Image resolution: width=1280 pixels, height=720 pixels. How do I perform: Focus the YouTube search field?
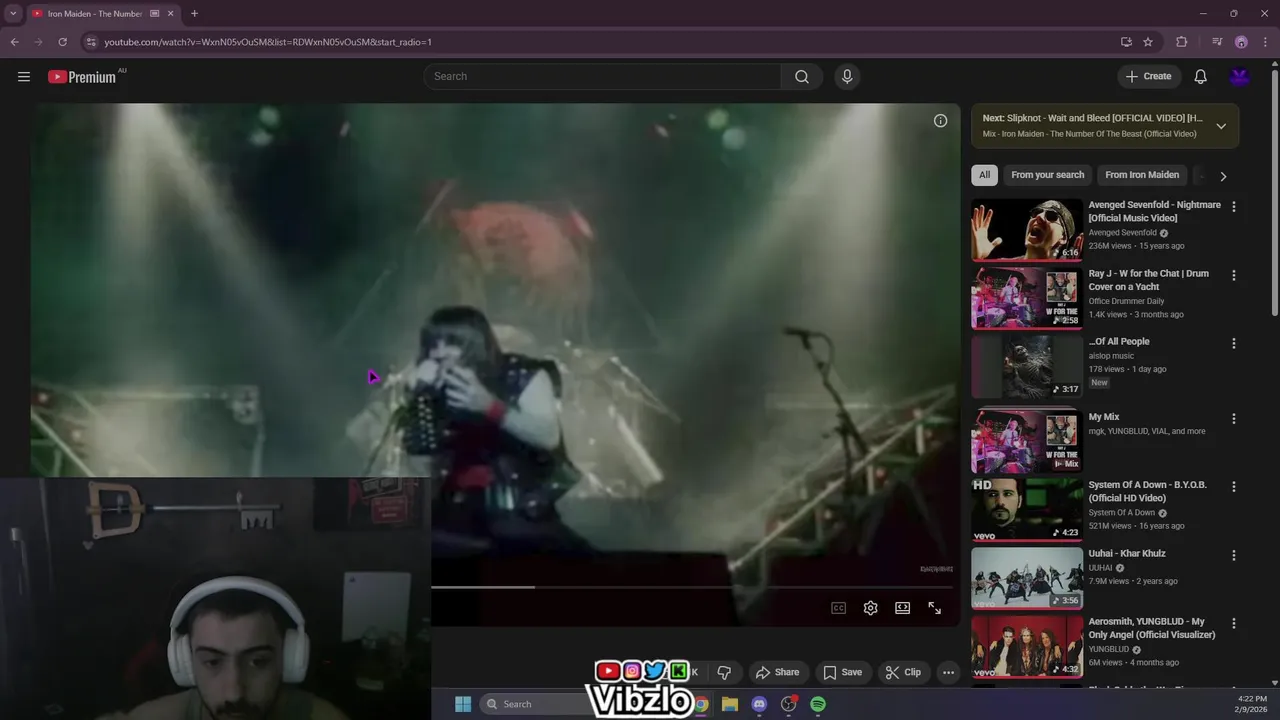[x=603, y=76]
